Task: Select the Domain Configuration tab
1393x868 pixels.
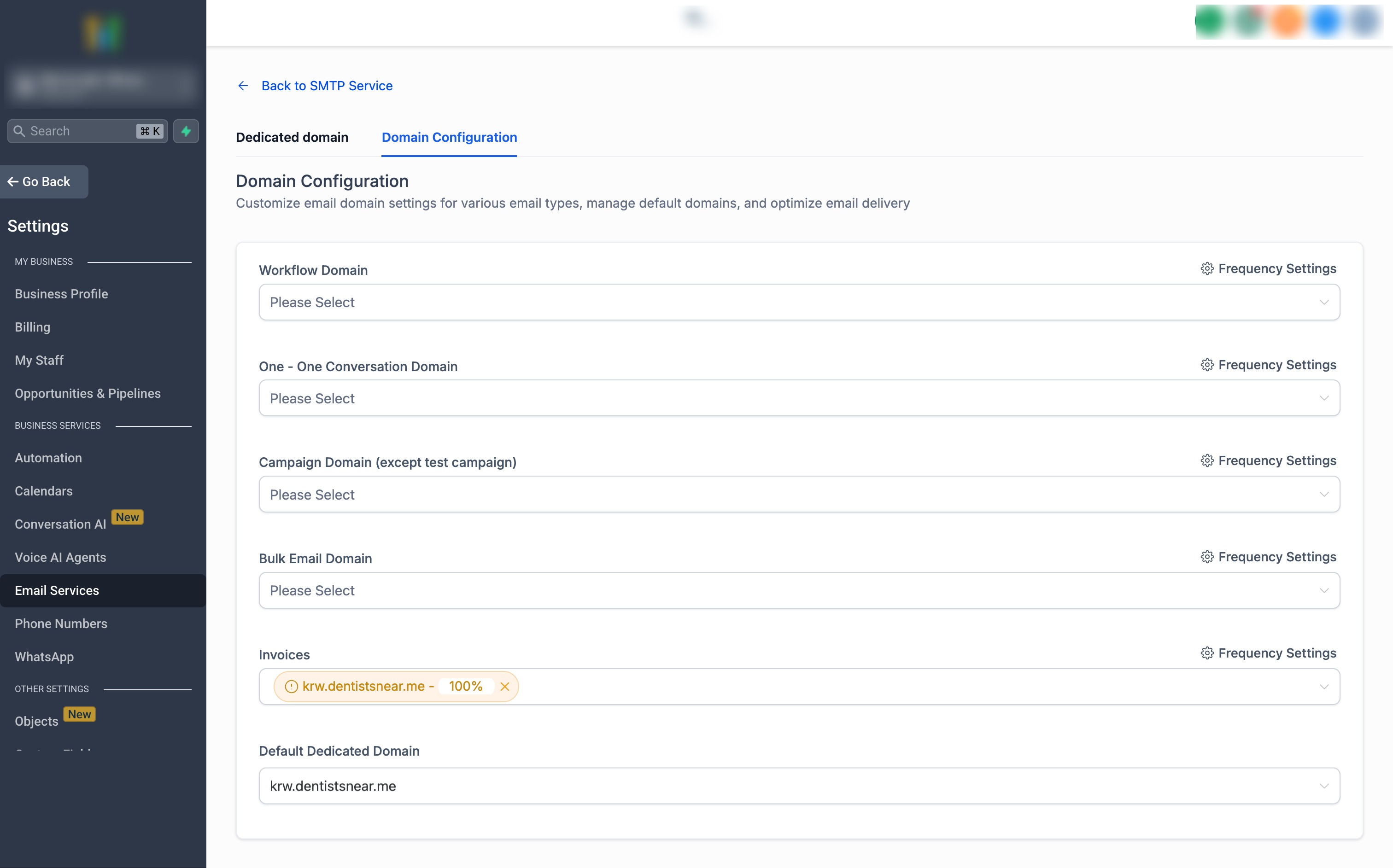Action: (x=449, y=137)
